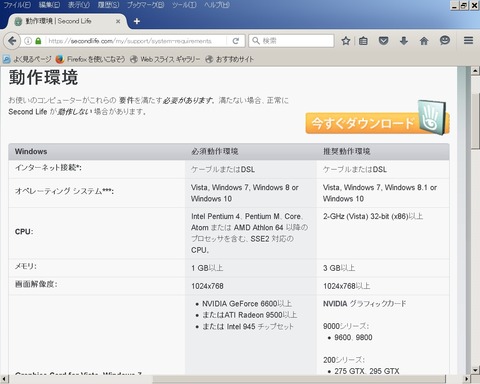The height and width of the screenshot is (384, 480).
Task: Click the 画面解像度: row label
Action: (36, 284)
